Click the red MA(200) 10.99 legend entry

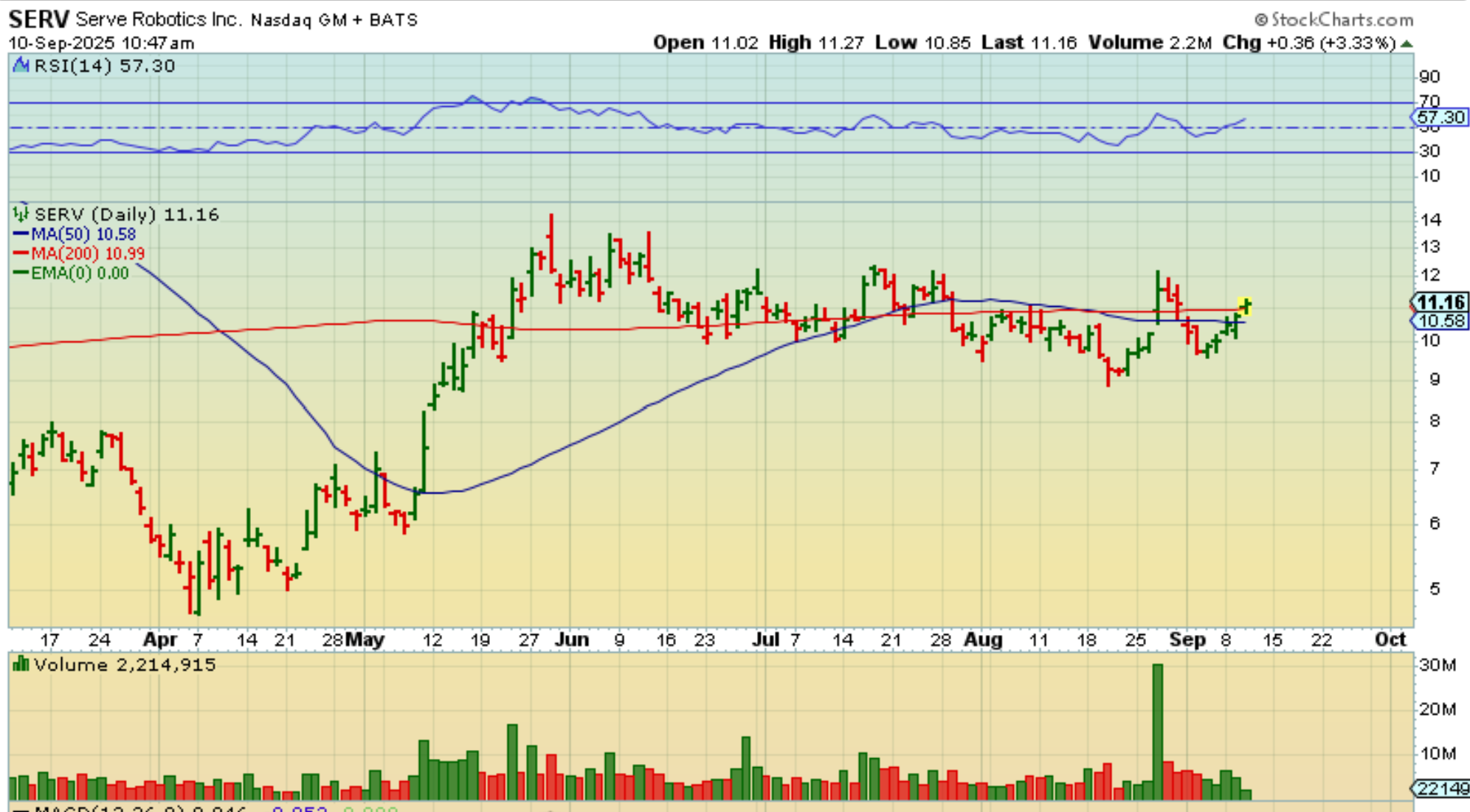coord(87,254)
